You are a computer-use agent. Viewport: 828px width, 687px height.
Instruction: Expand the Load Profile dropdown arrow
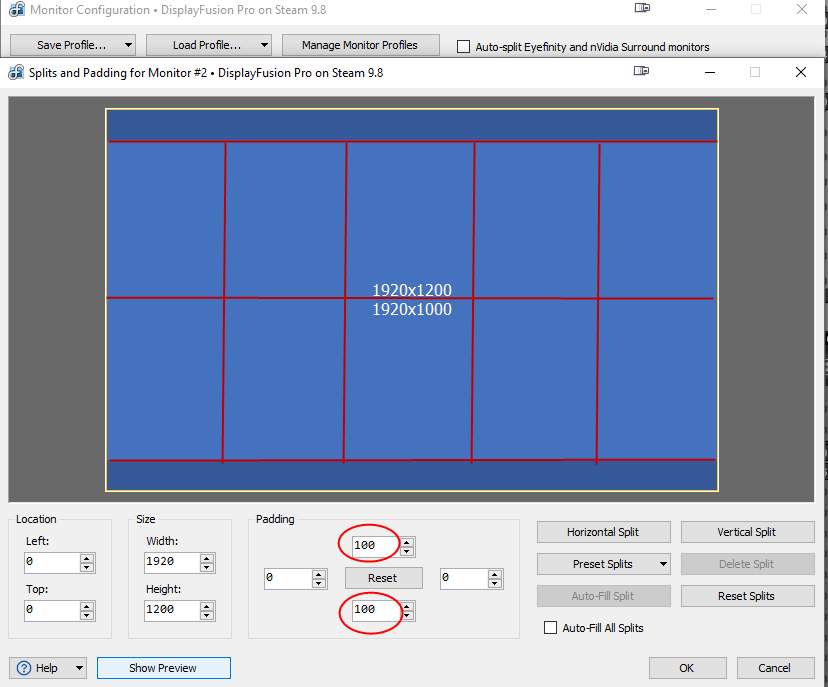[263, 45]
